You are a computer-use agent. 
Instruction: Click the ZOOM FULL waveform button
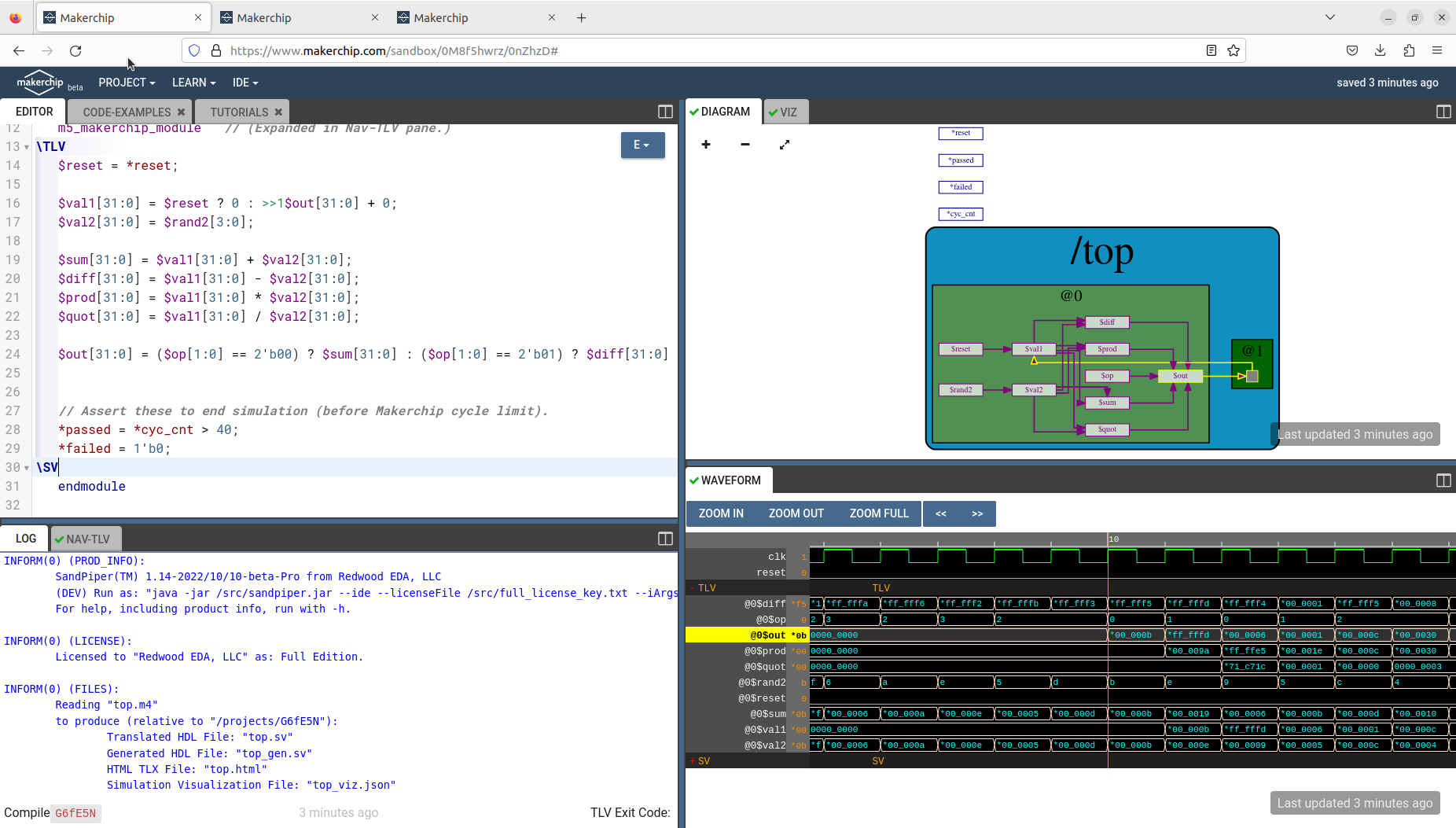[878, 513]
